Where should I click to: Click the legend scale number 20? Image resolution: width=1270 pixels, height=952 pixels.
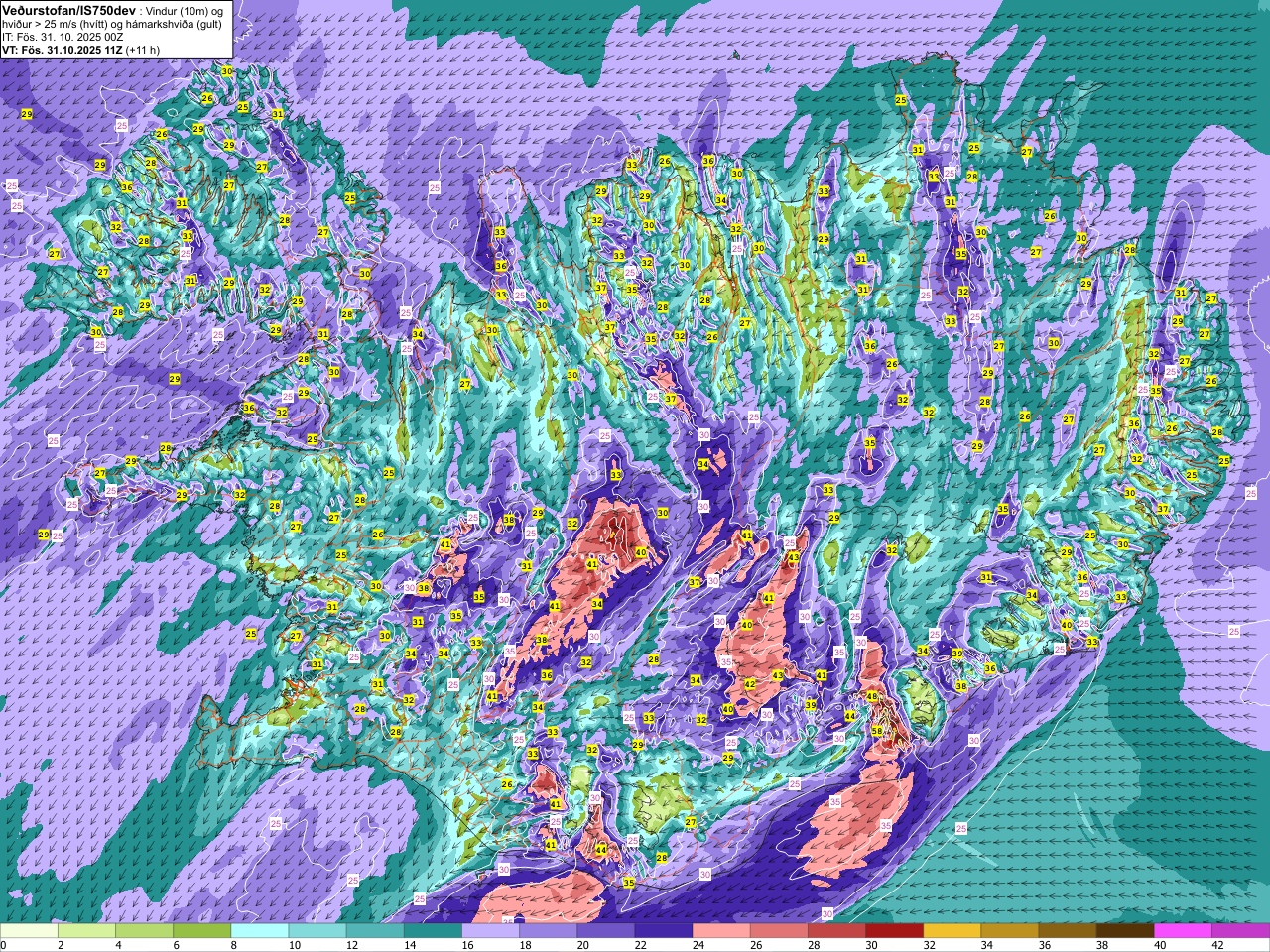coord(583,945)
